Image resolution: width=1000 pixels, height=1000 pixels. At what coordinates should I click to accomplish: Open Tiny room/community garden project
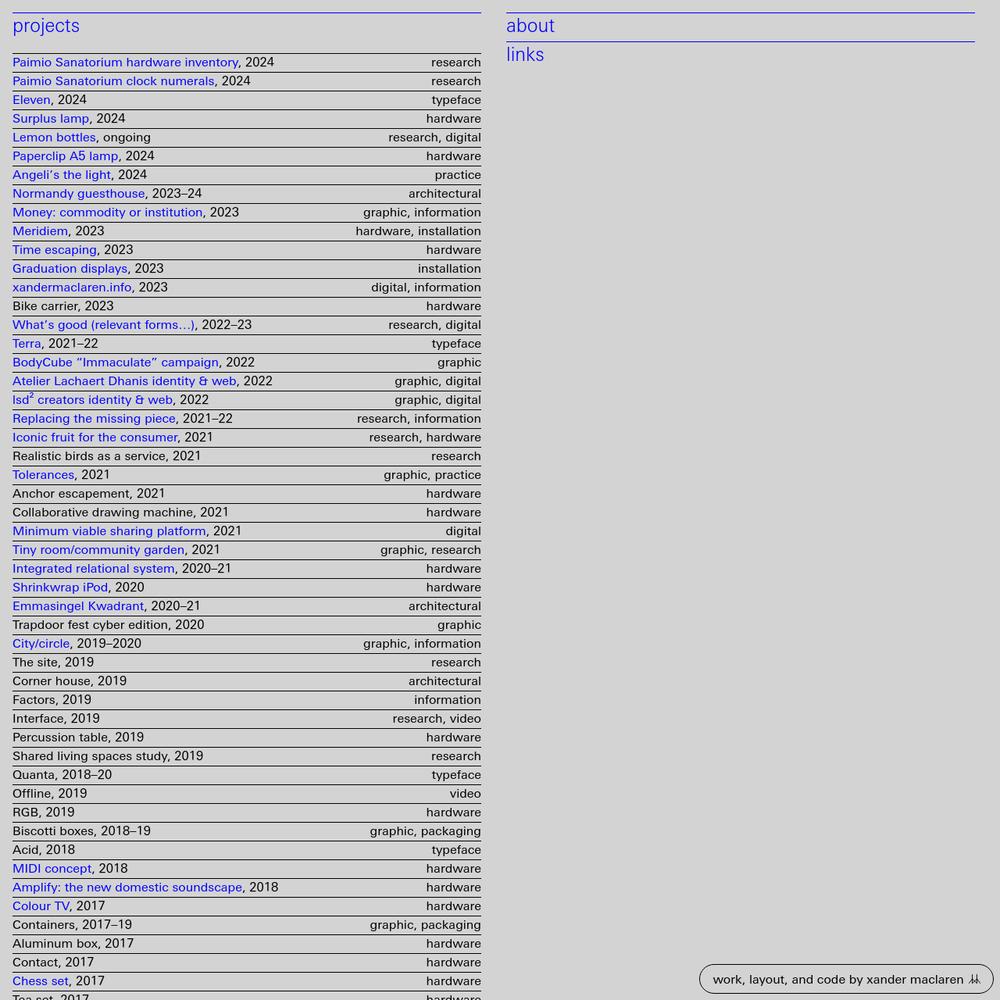(x=98, y=550)
